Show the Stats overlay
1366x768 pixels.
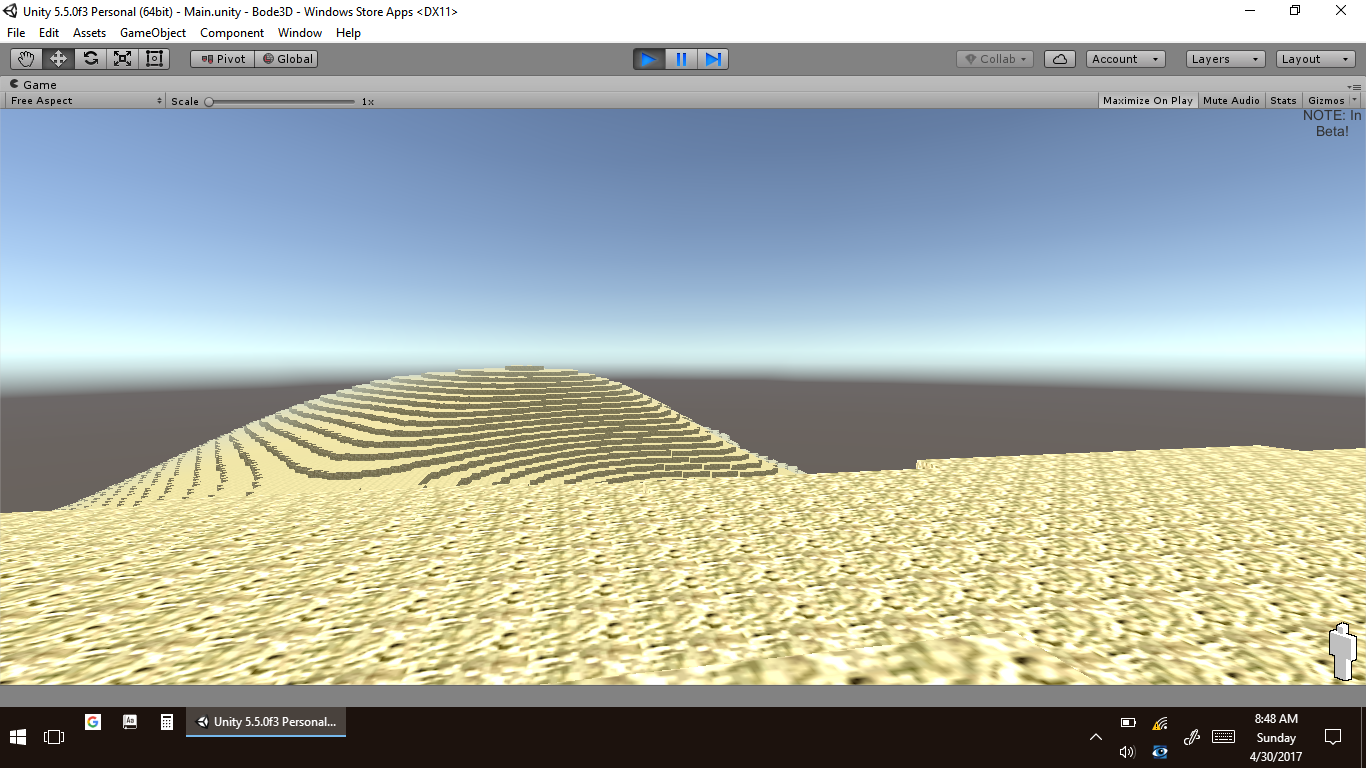(x=1283, y=101)
